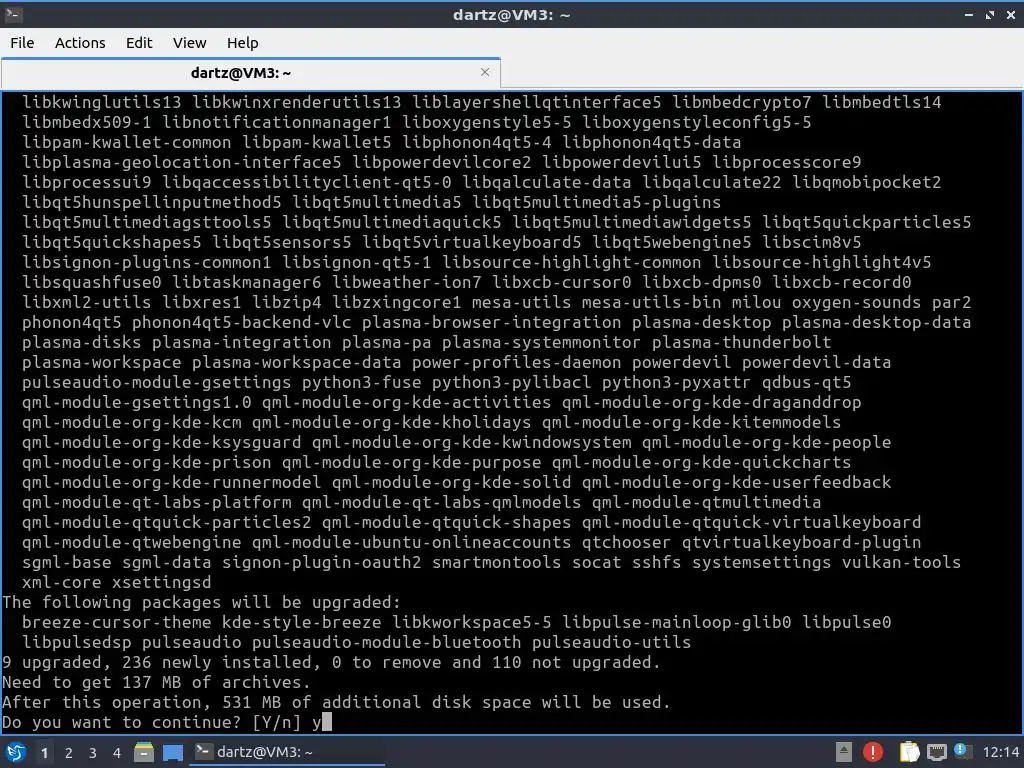Screen dimensions: 1024x768
Task: Click the package name 'xsettingsd'
Action: (161, 583)
